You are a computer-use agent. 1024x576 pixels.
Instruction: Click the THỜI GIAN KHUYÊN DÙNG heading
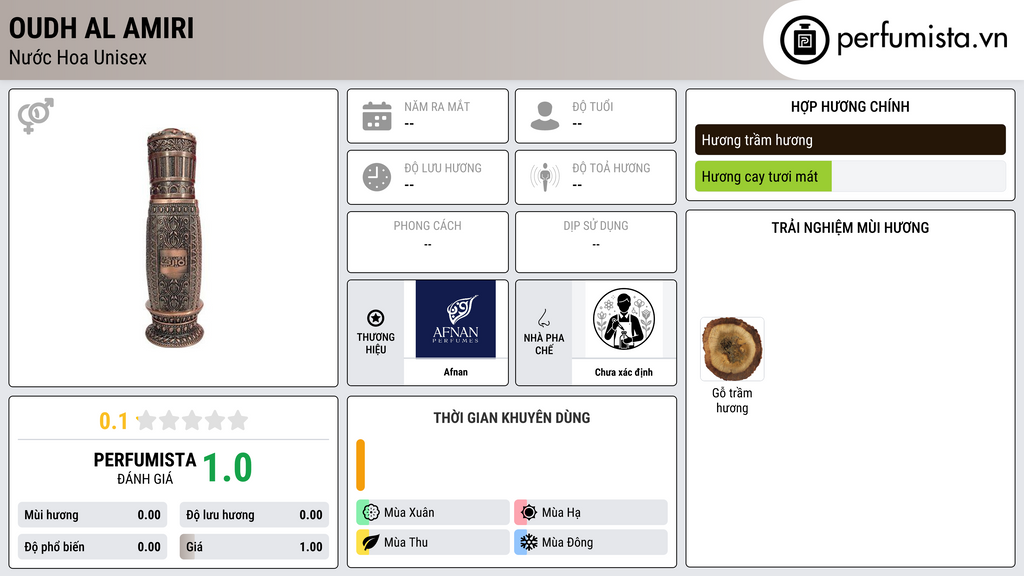coord(511,418)
